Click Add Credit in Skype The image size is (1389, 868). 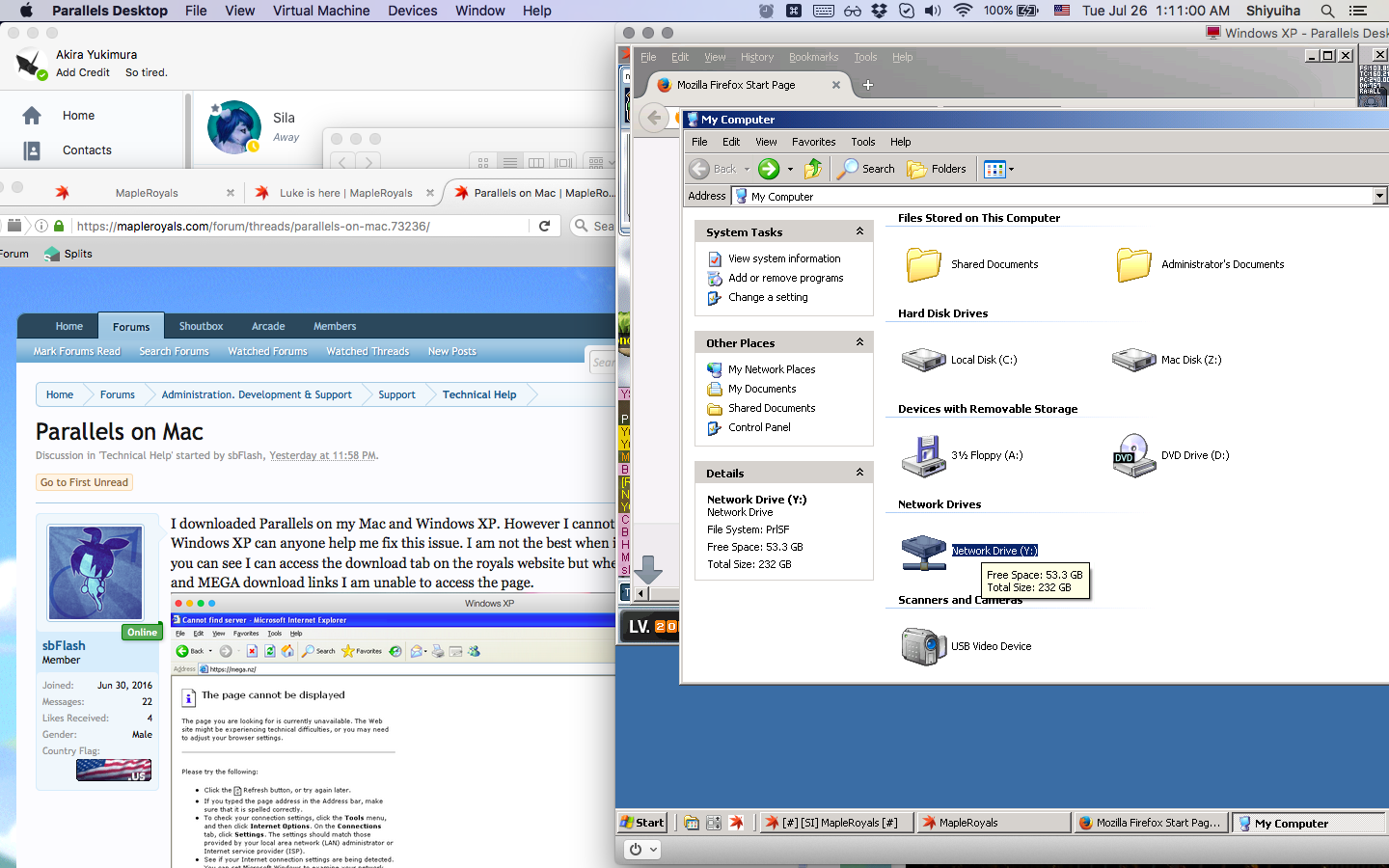pos(83,72)
